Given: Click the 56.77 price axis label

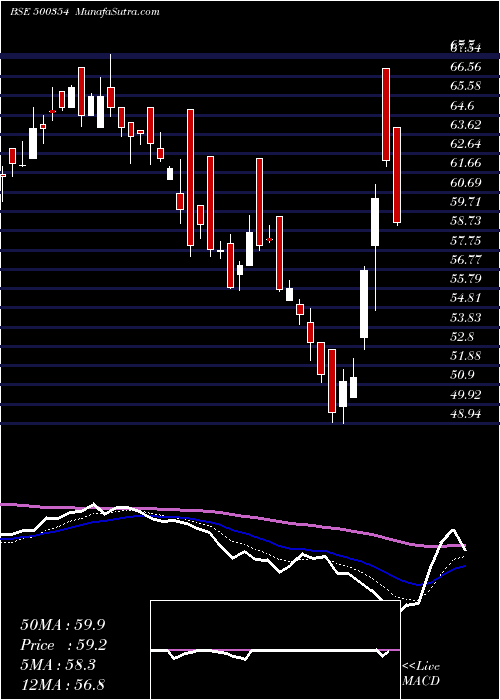Looking at the screenshot, I should [466, 260].
